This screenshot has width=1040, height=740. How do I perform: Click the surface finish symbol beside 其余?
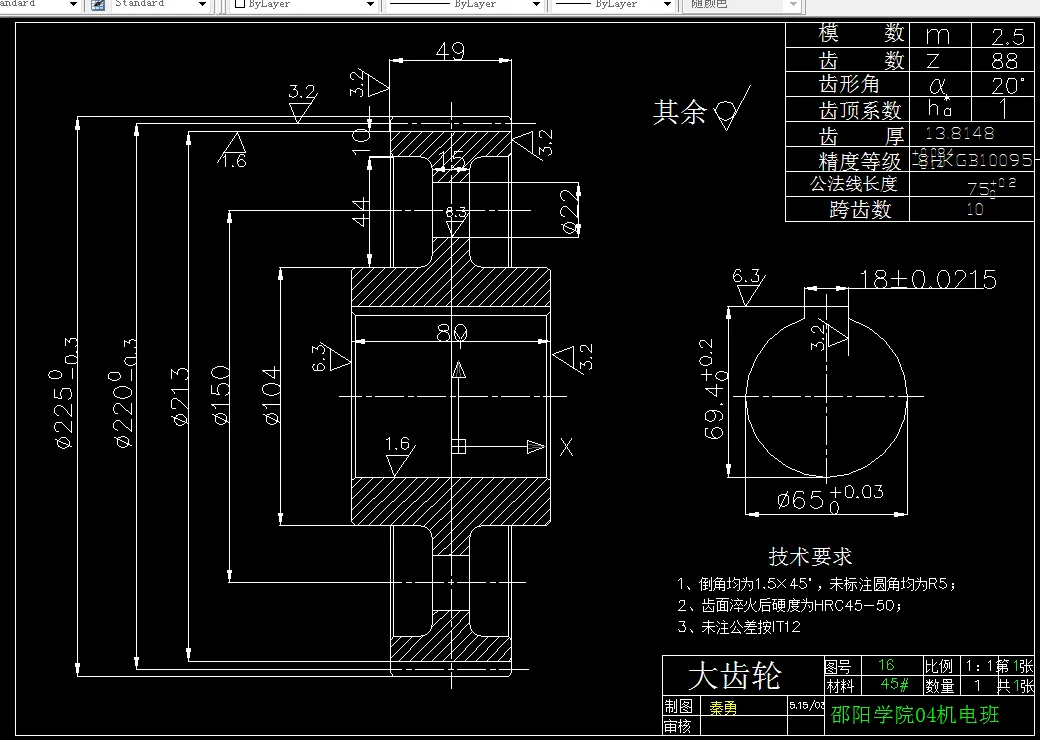pos(732,108)
